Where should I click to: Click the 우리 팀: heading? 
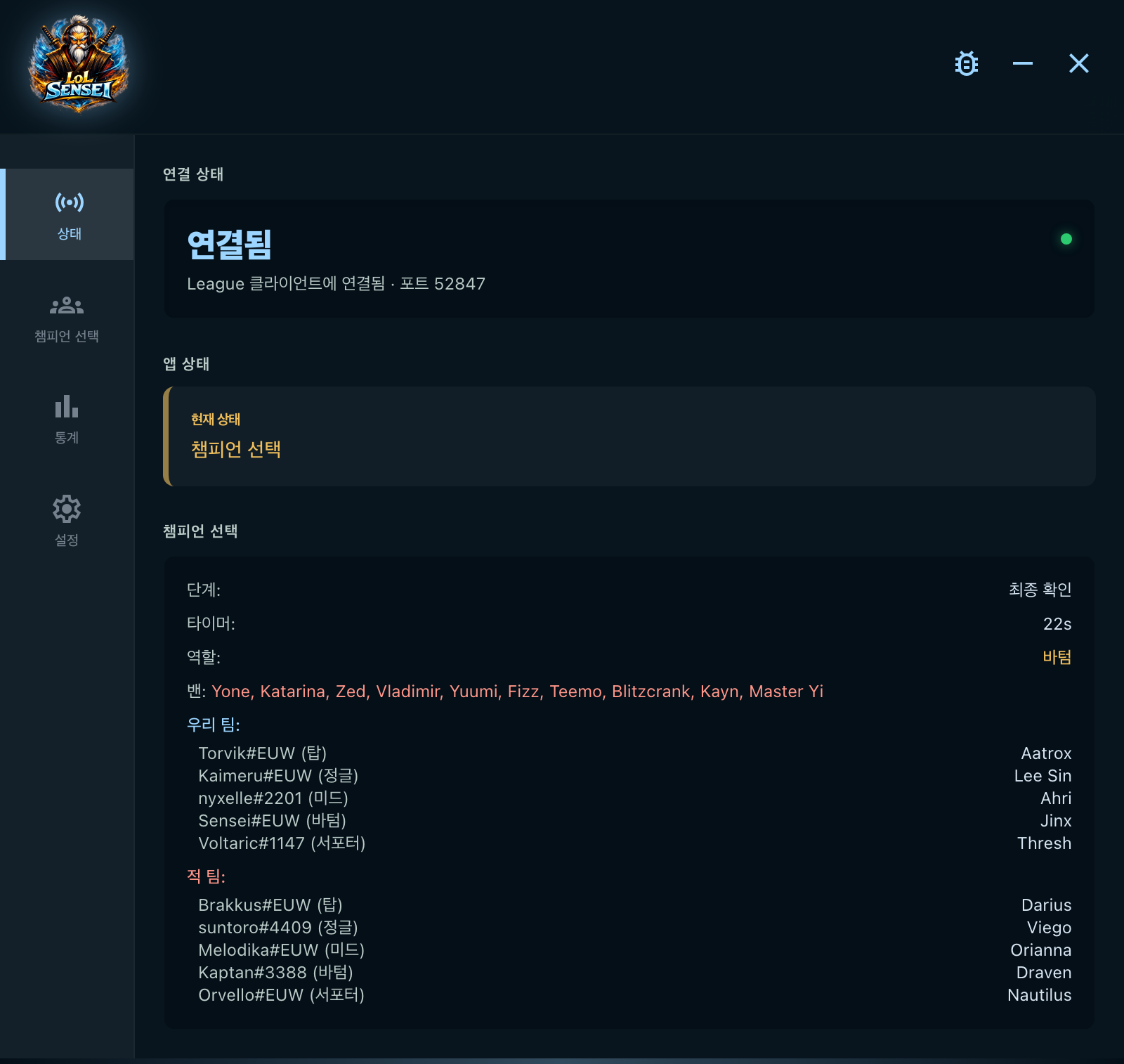tap(214, 725)
